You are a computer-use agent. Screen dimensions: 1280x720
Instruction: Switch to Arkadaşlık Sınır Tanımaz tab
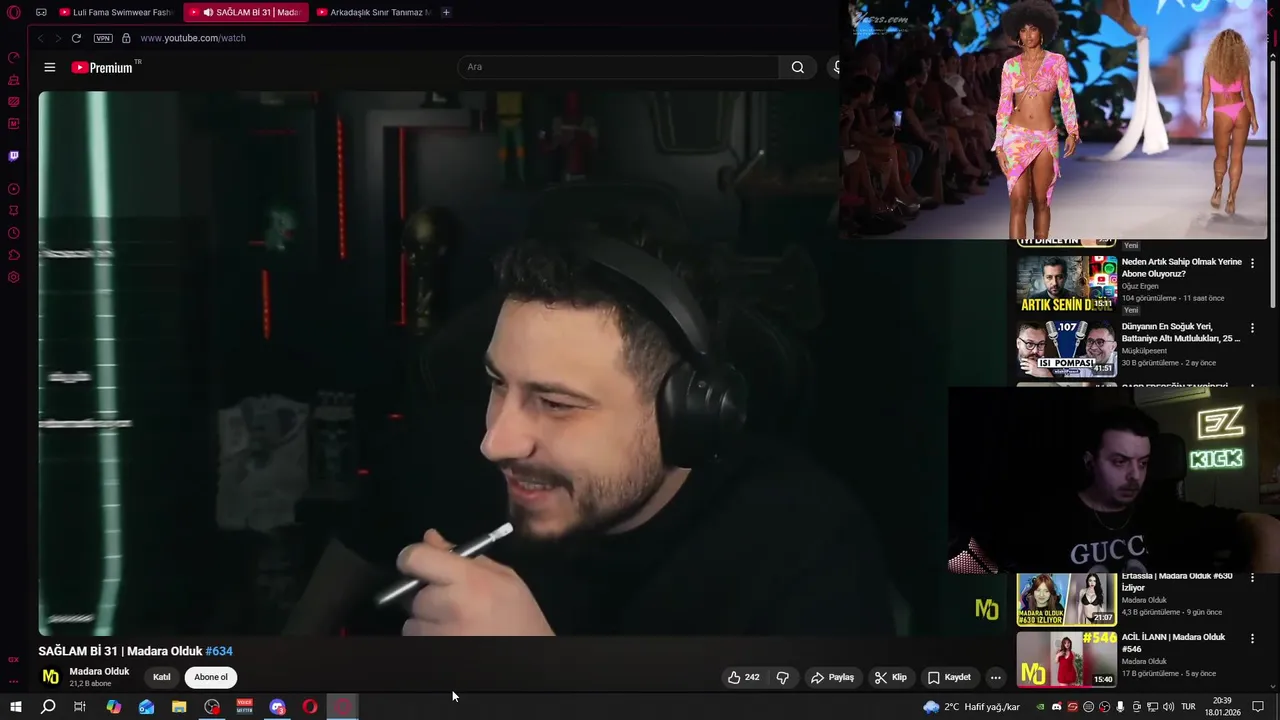click(x=372, y=12)
